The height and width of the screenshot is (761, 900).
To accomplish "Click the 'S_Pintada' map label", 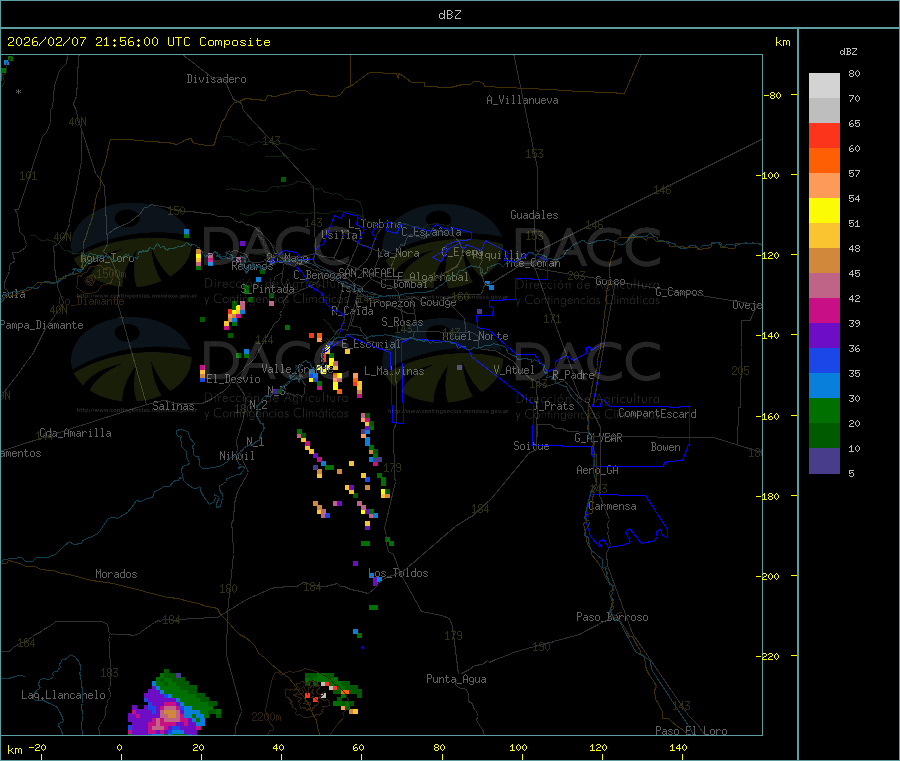I will pos(267,289).
